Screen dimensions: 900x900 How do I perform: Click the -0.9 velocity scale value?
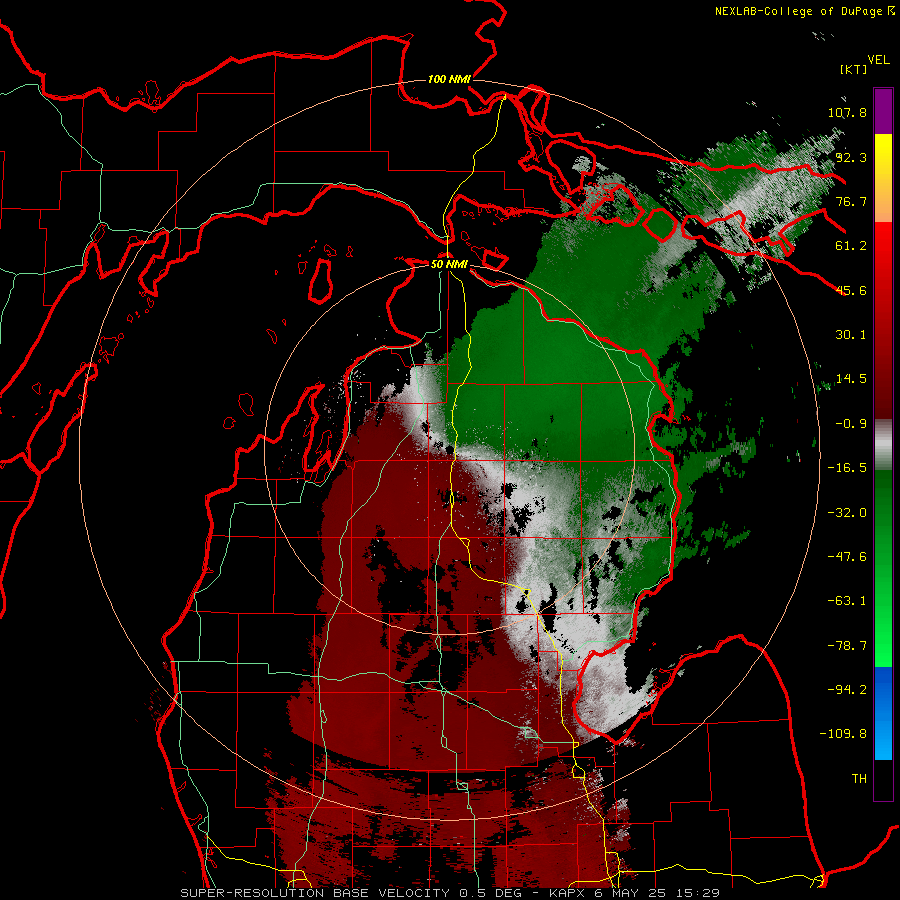pos(851,424)
